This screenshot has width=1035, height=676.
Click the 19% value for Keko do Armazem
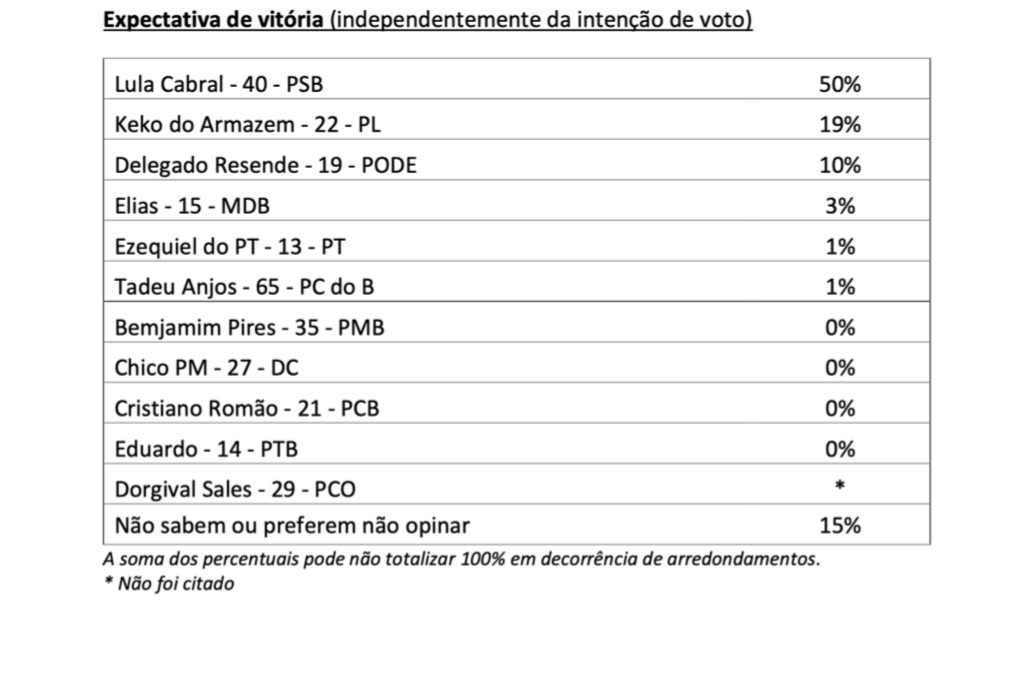coord(840,124)
